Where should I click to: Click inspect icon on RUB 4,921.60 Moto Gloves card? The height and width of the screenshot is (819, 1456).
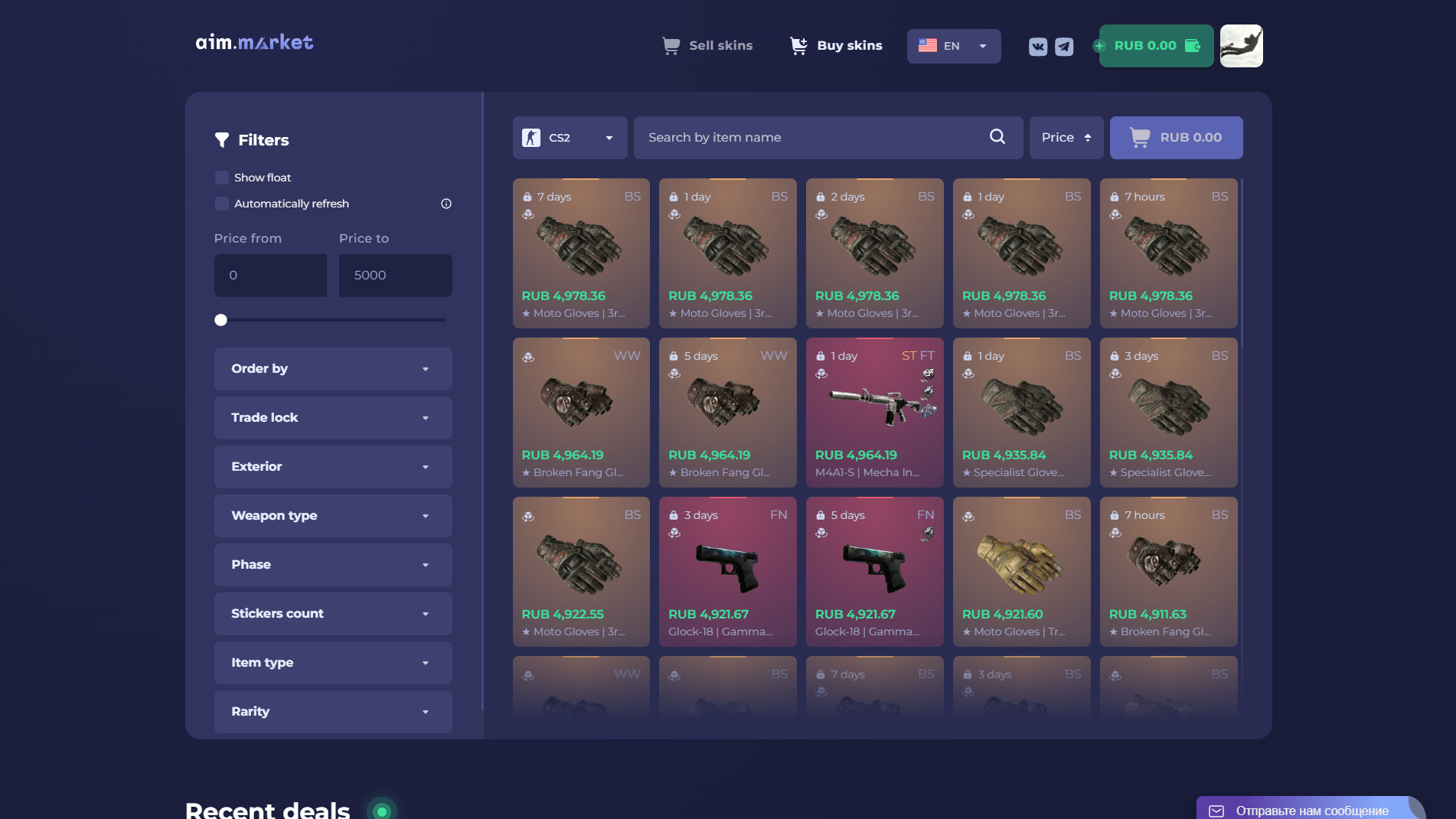[x=968, y=517]
